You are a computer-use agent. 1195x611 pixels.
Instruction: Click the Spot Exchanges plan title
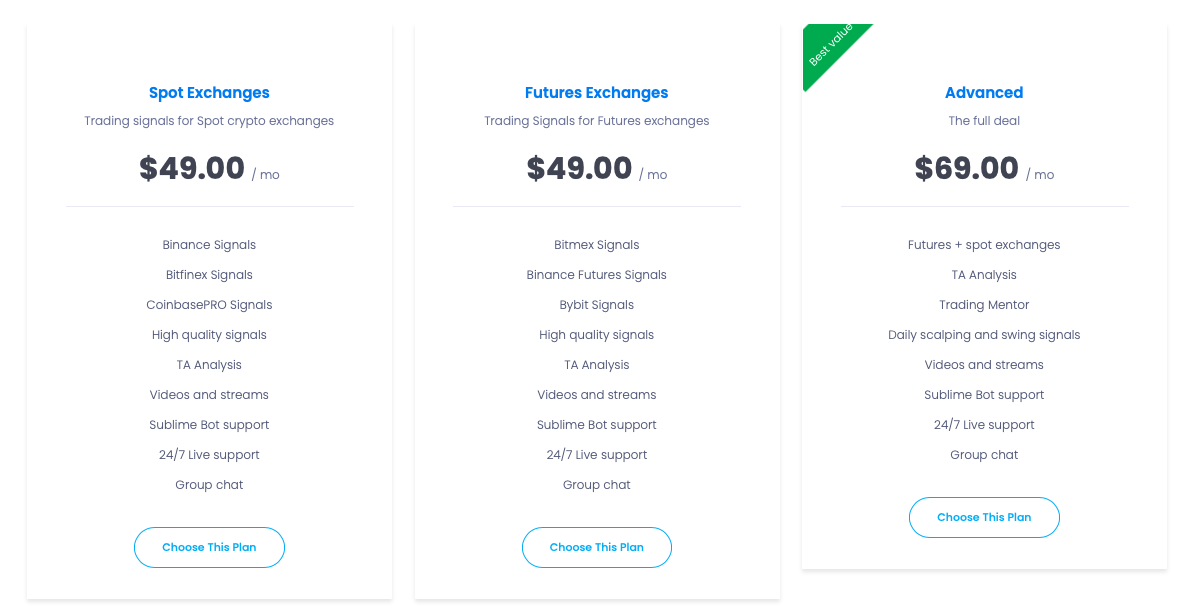[x=209, y=93]
